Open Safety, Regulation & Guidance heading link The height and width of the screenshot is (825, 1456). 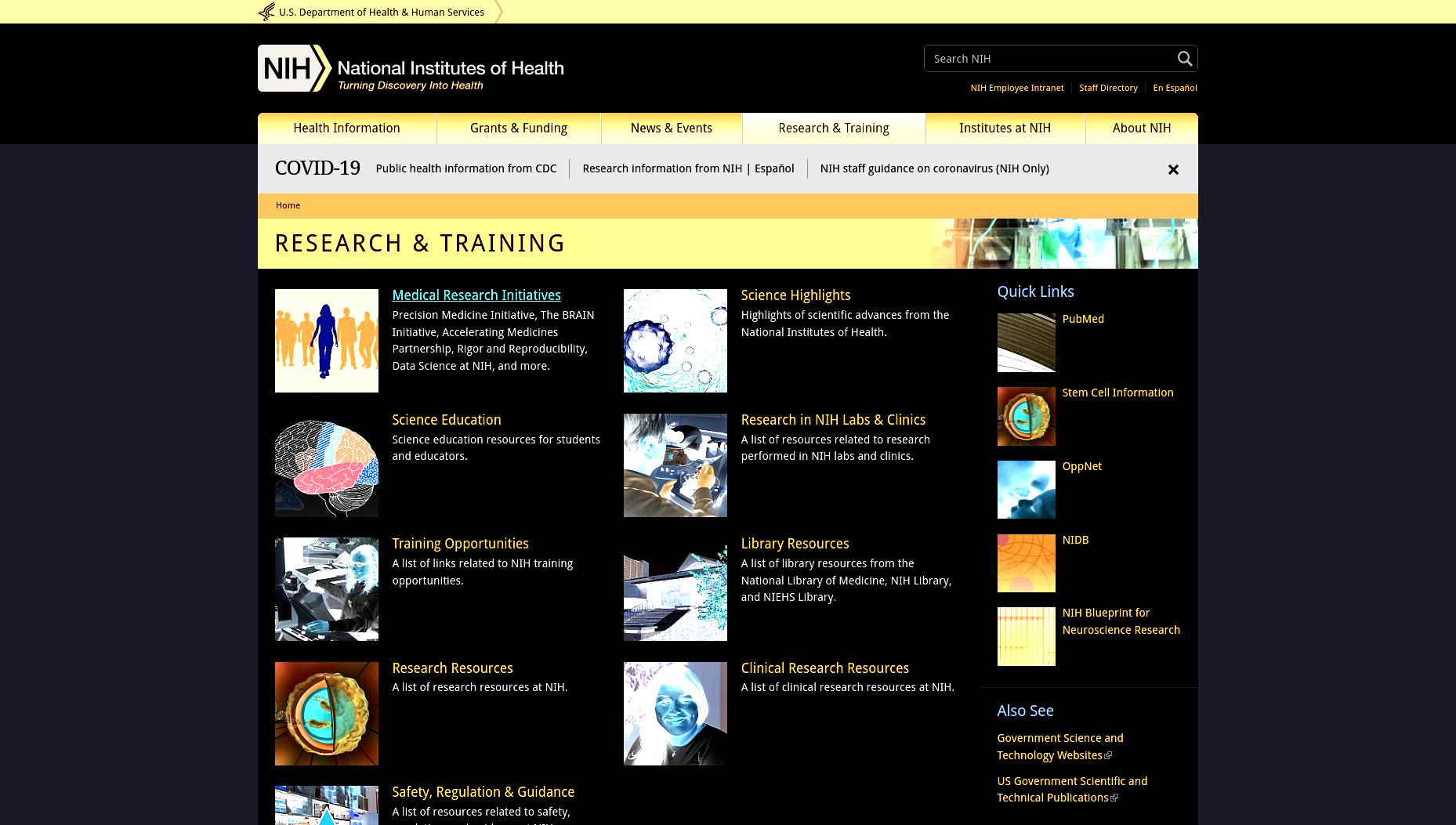coord(483,792)
